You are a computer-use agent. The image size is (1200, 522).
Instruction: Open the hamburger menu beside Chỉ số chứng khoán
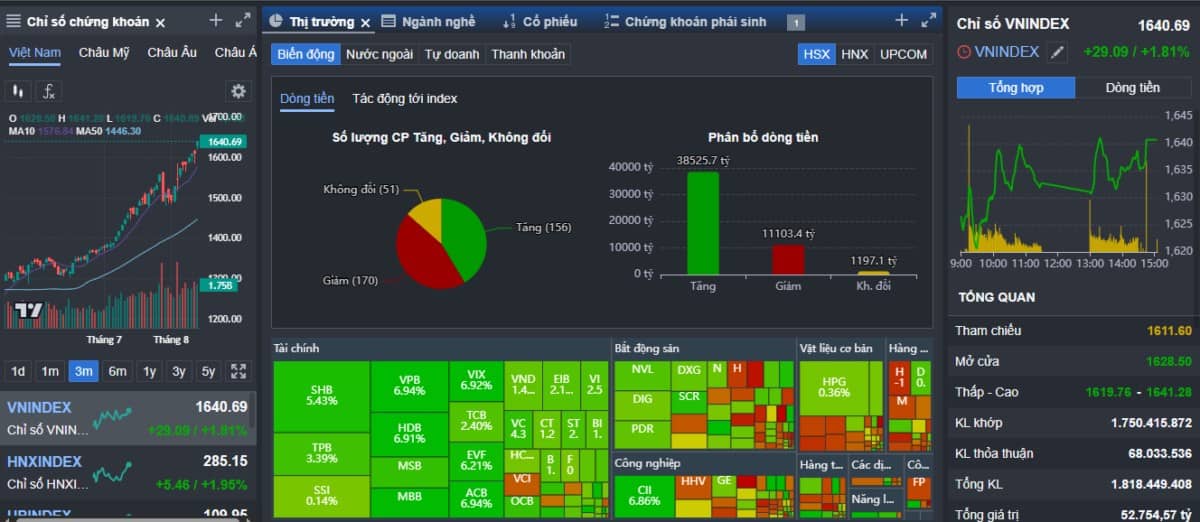pos(14,21)
